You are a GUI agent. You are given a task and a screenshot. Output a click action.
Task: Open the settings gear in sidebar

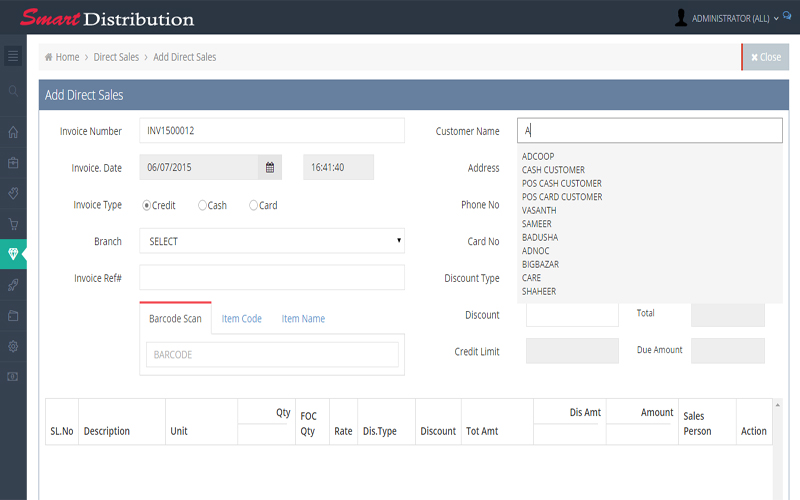point(13,346)
